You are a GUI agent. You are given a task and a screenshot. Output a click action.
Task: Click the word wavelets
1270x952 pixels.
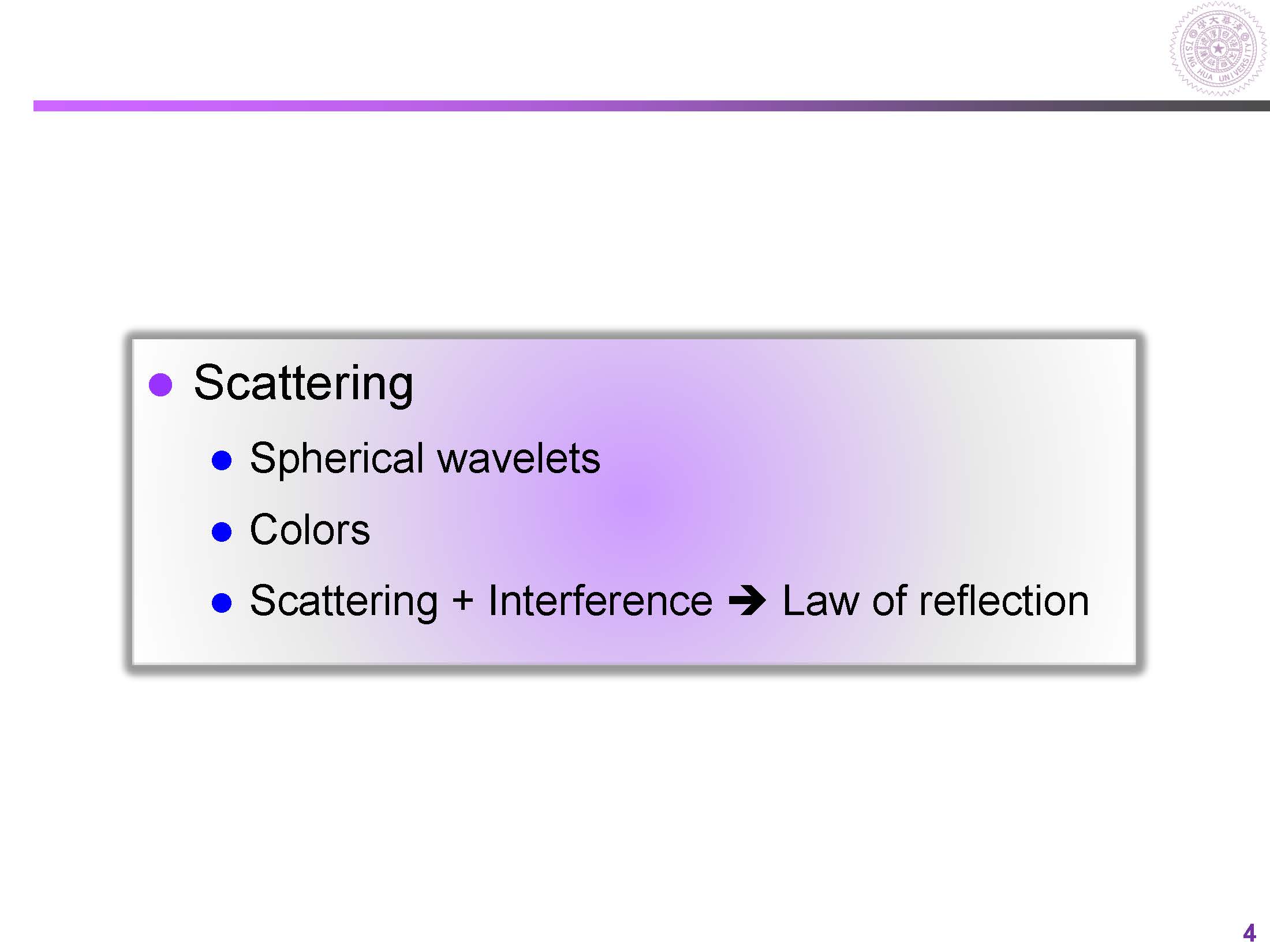(x=518, y=459)
